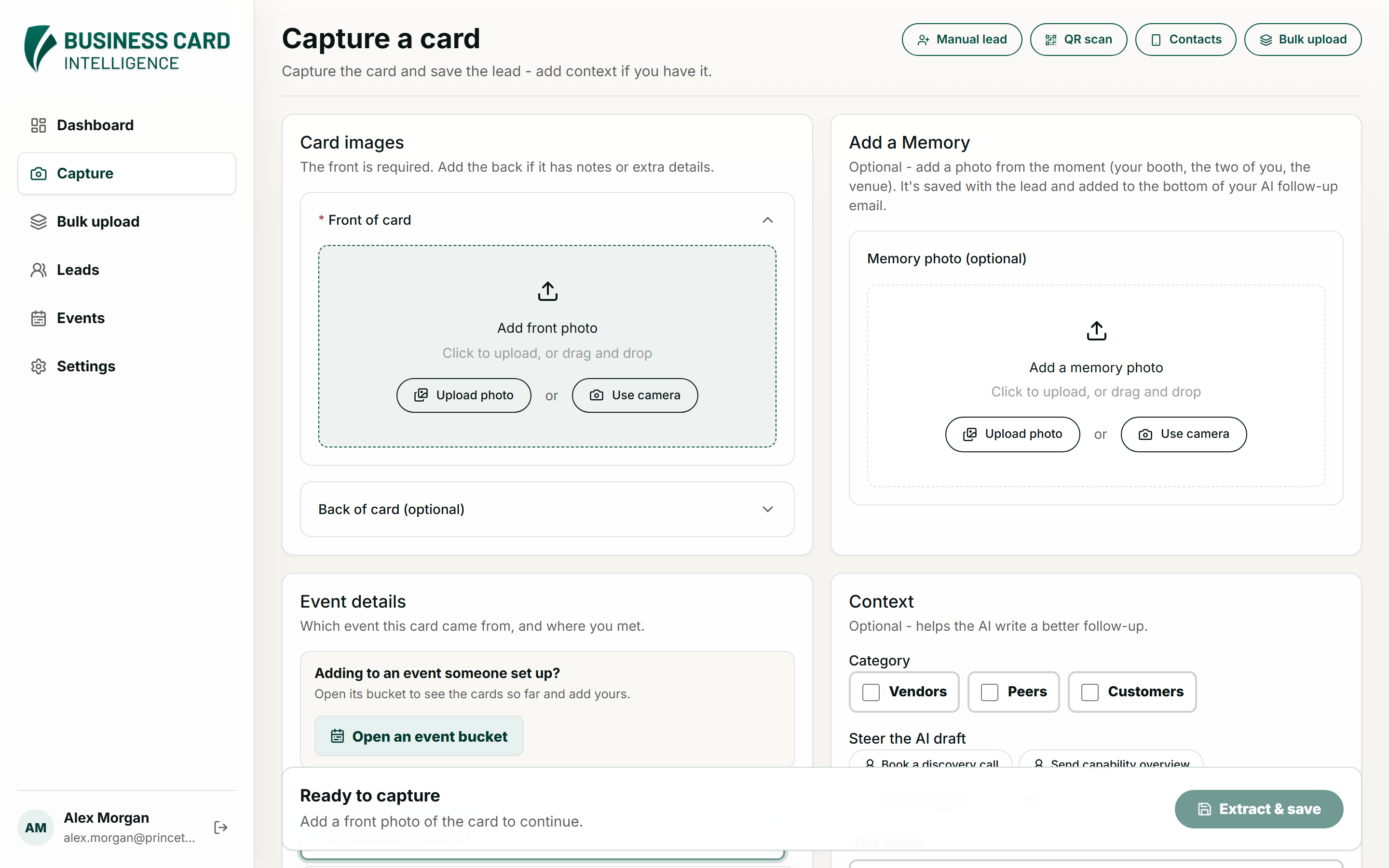Click the Bulk upload layers icon in sidebar
Viewport: 1389px width, 868px height.
pyautogui.click(x=39, y=222)
